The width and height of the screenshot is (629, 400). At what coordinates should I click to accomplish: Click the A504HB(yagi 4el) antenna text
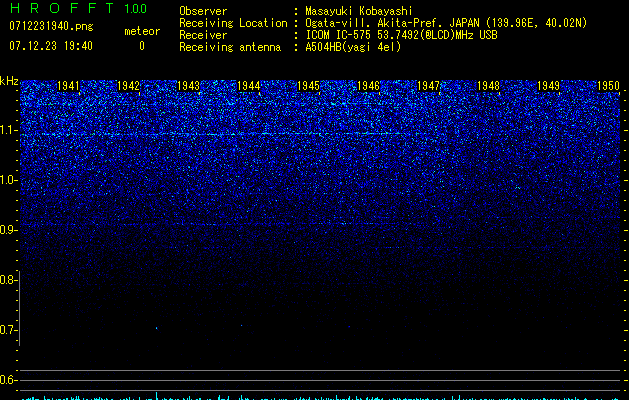(x=353, y=47)
